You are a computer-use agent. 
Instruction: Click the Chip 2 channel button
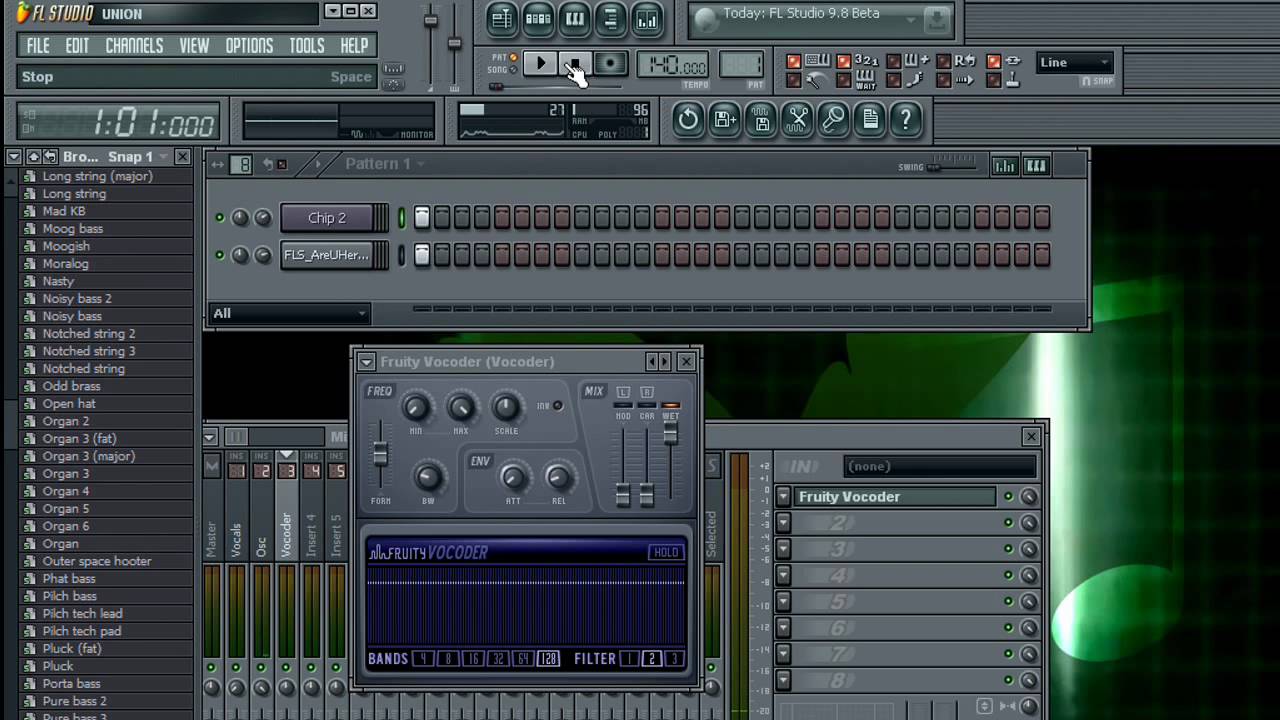click(x=327, y=218)
